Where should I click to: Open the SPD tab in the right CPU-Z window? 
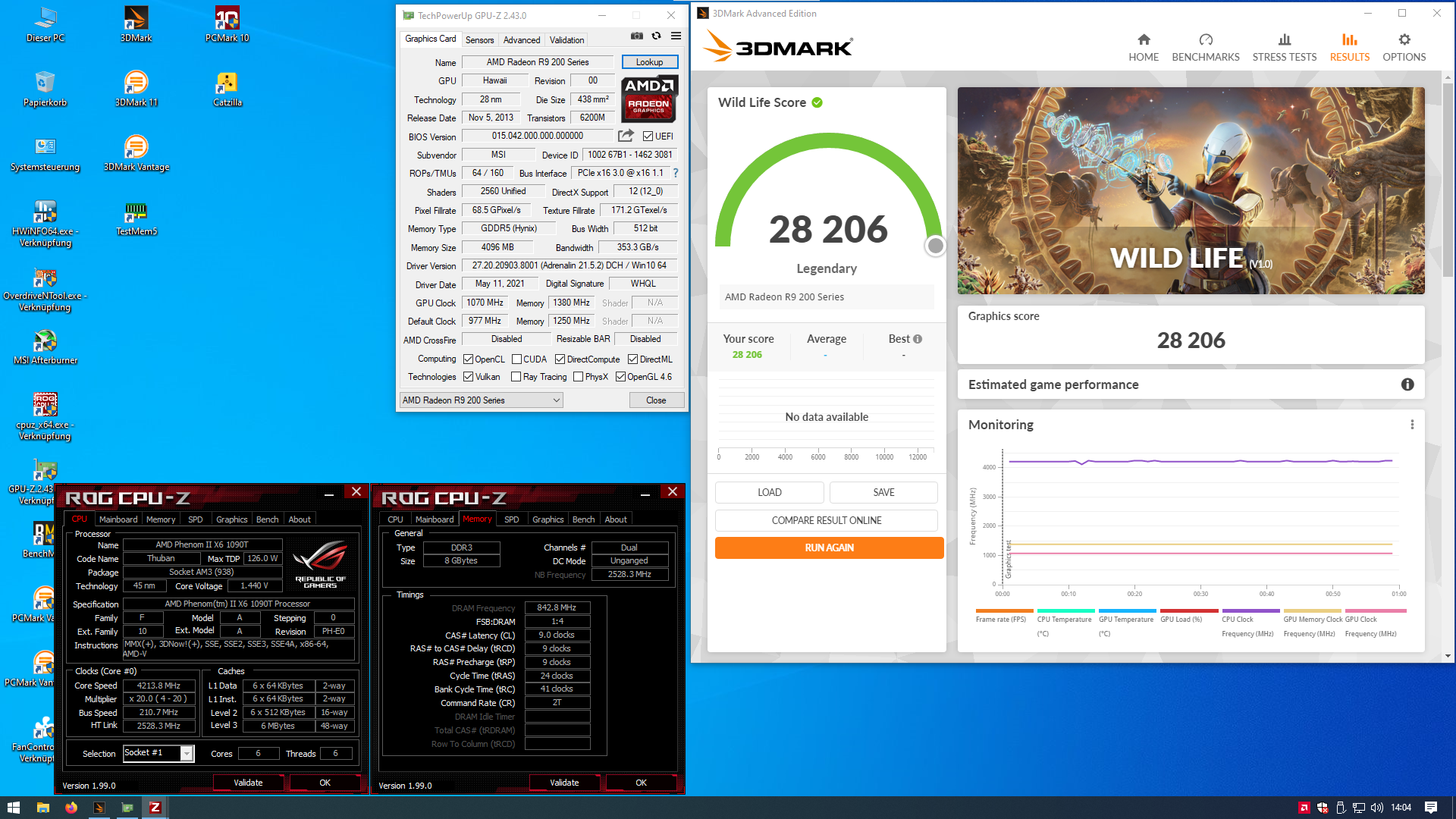(x=512, y=519)
